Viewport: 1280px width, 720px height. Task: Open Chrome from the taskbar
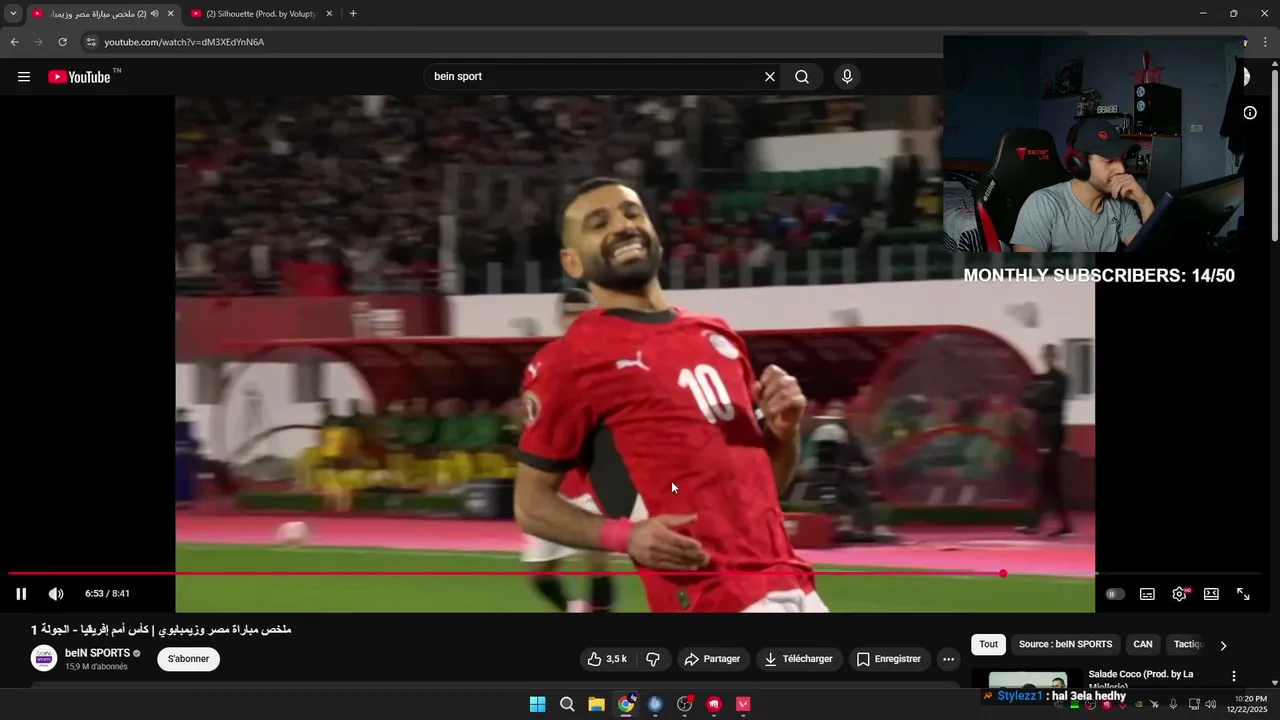(626, 704)
